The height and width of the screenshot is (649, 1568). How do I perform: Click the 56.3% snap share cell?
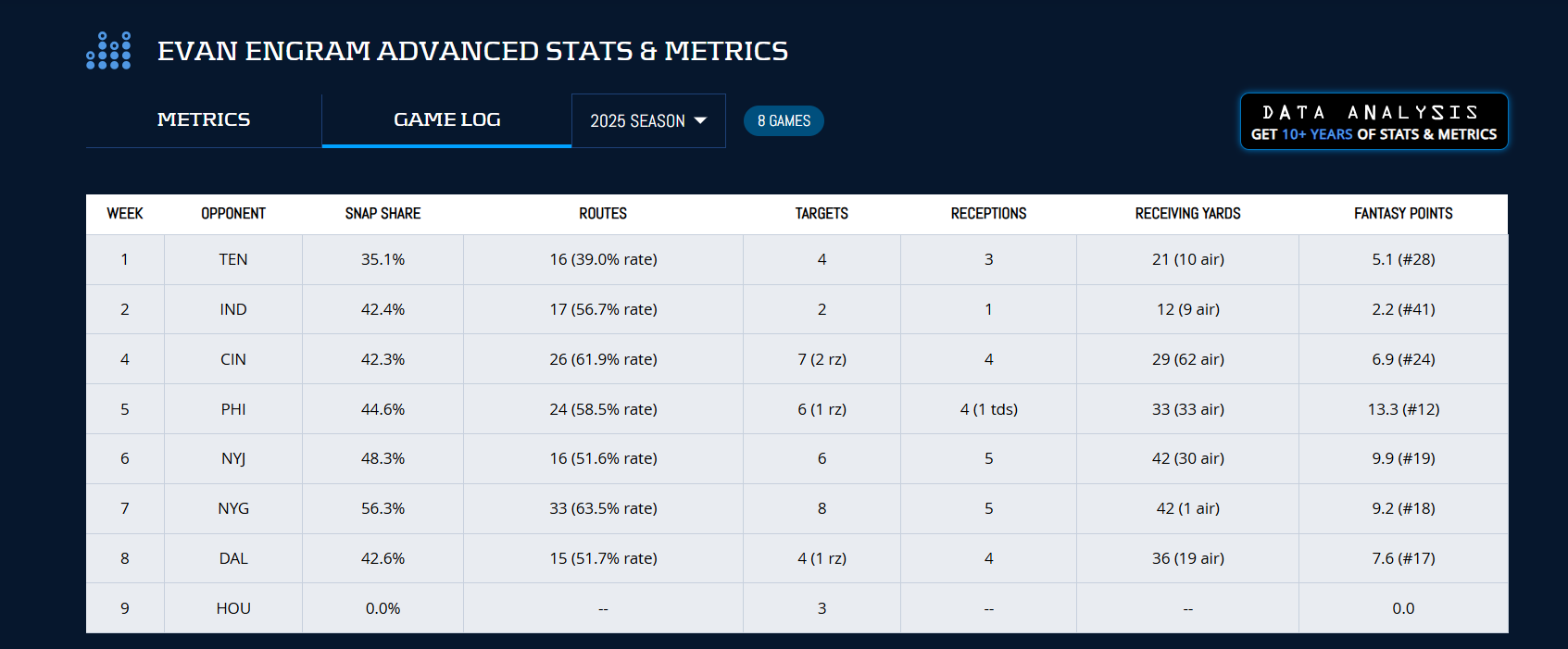pos(383,508)
